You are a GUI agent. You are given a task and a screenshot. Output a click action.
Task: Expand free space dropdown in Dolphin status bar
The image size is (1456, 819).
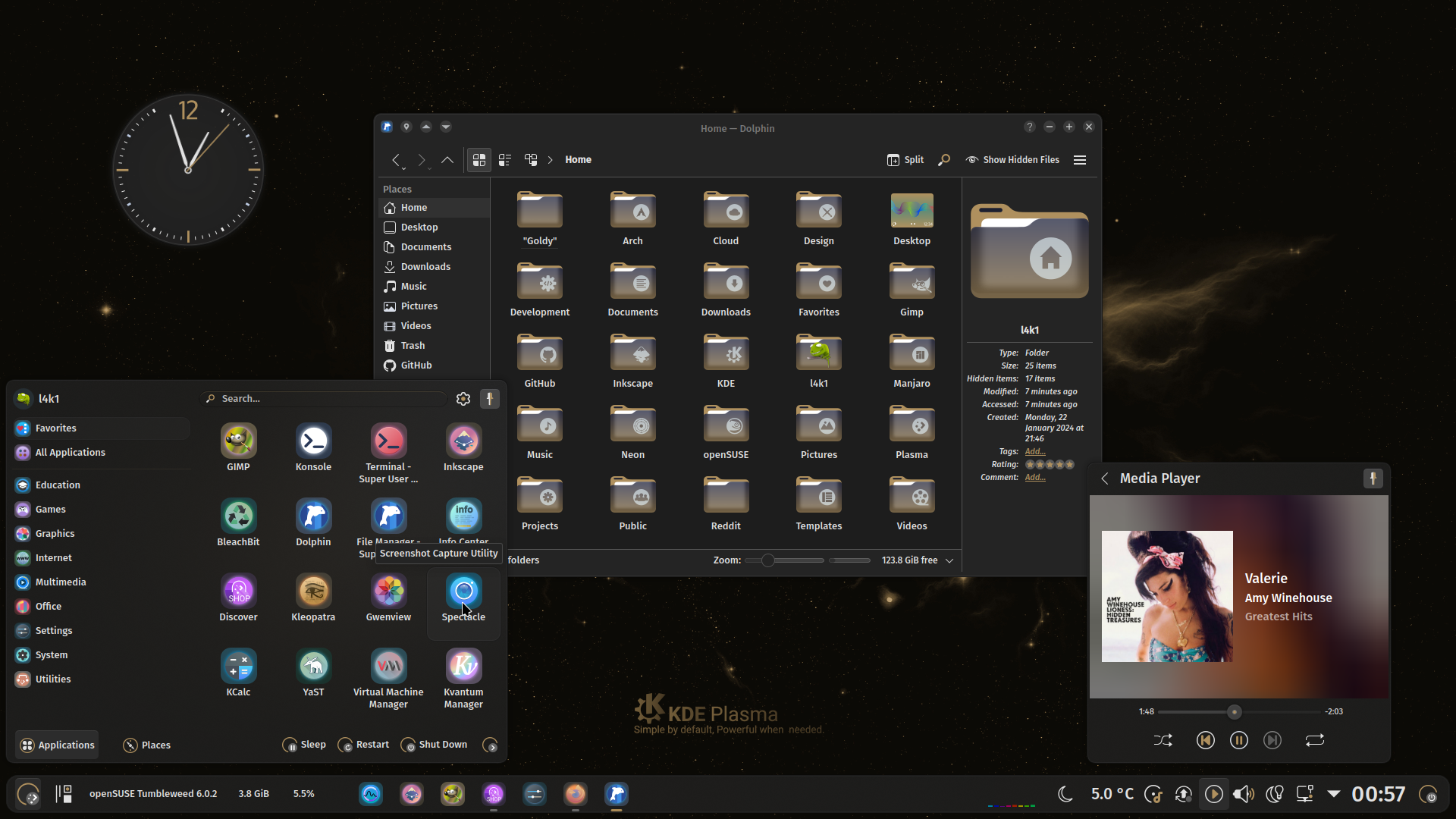click(949, 560)
